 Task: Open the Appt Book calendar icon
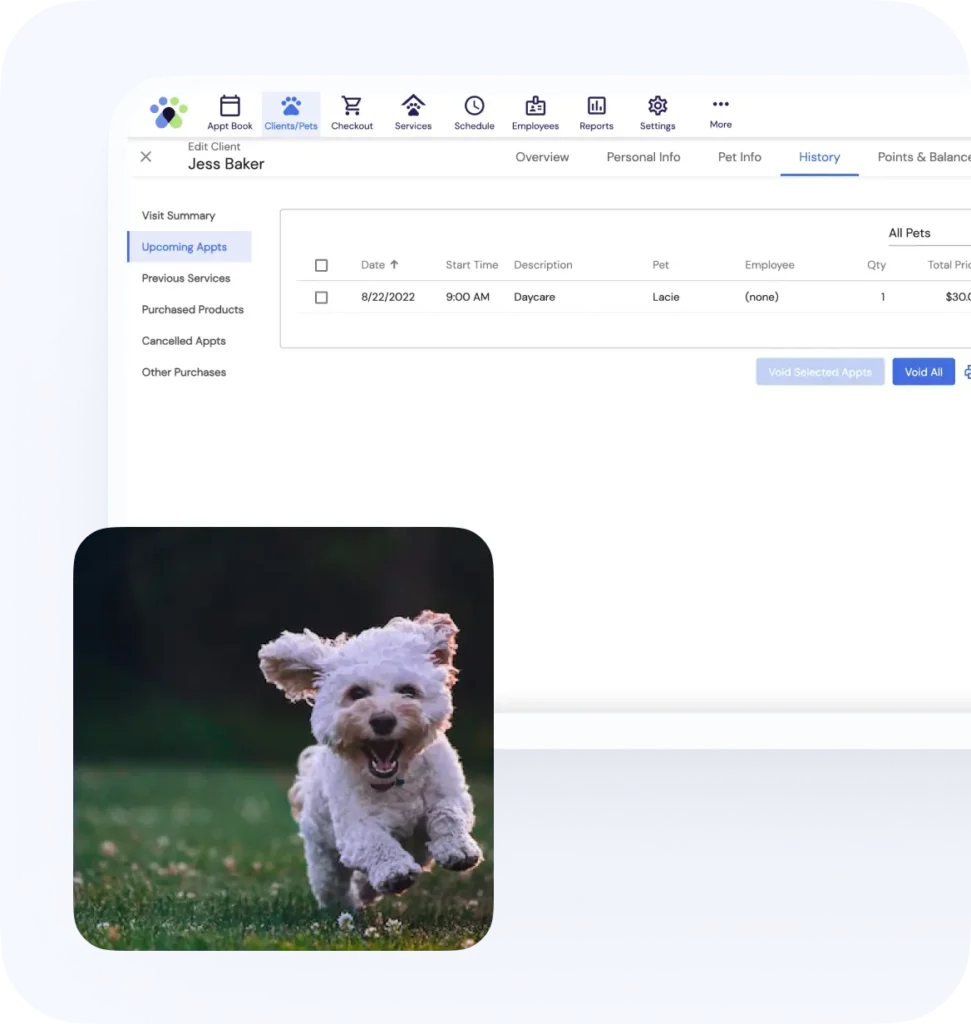click(230, 106)
